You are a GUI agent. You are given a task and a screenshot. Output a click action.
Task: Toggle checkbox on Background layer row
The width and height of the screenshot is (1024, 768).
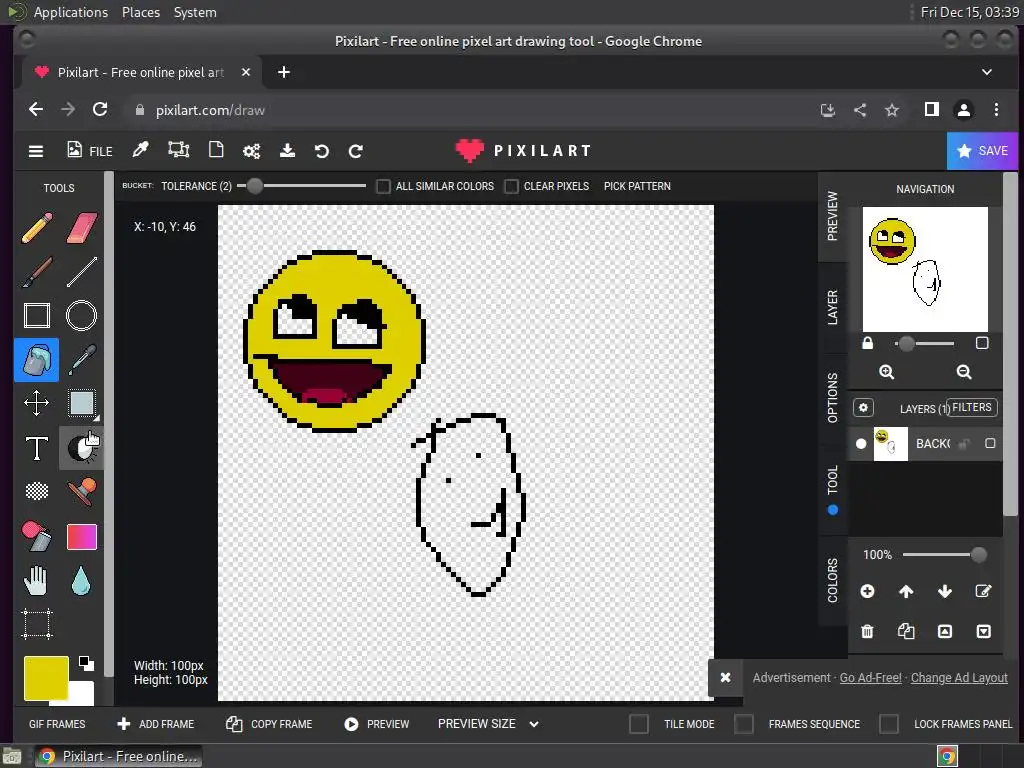[x=990, y=443]
